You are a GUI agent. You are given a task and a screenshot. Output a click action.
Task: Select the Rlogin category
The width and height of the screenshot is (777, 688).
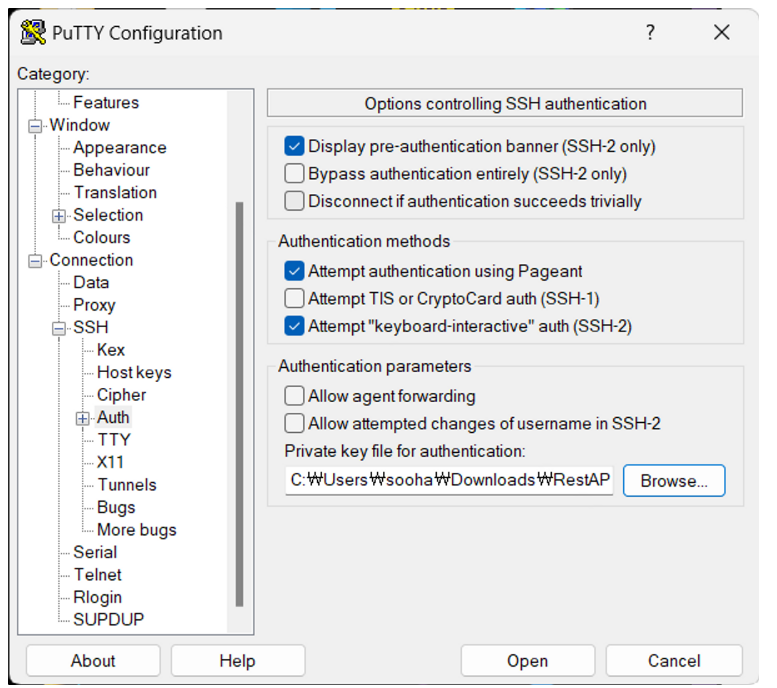click(x=98, y=597)
